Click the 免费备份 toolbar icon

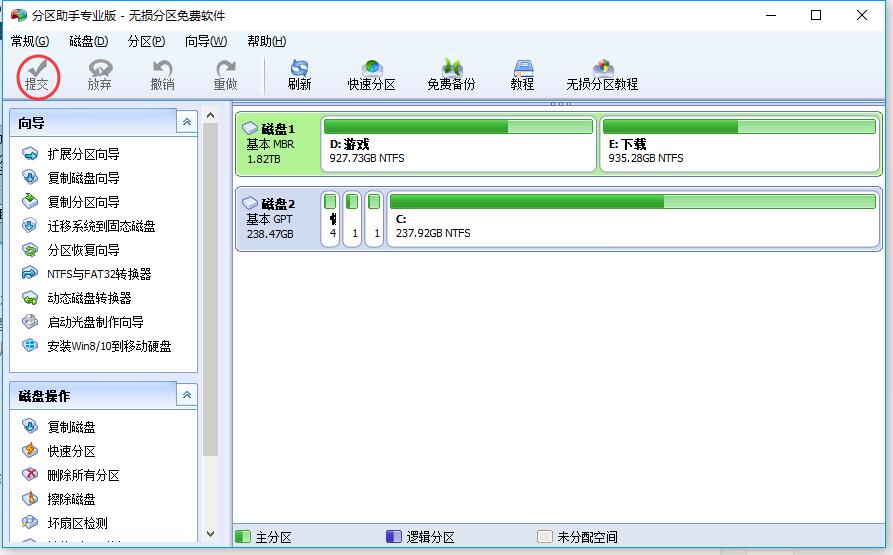(x=451, y=75)
